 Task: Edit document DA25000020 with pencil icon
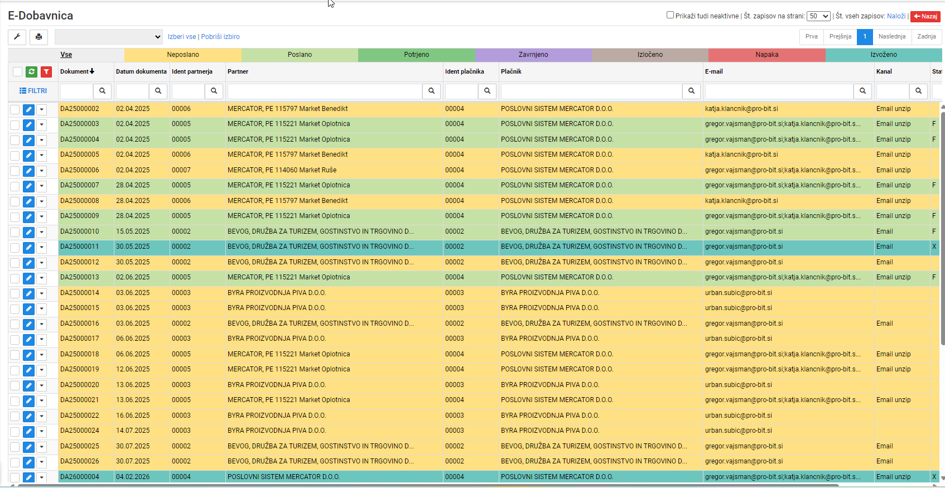(28, 385)
